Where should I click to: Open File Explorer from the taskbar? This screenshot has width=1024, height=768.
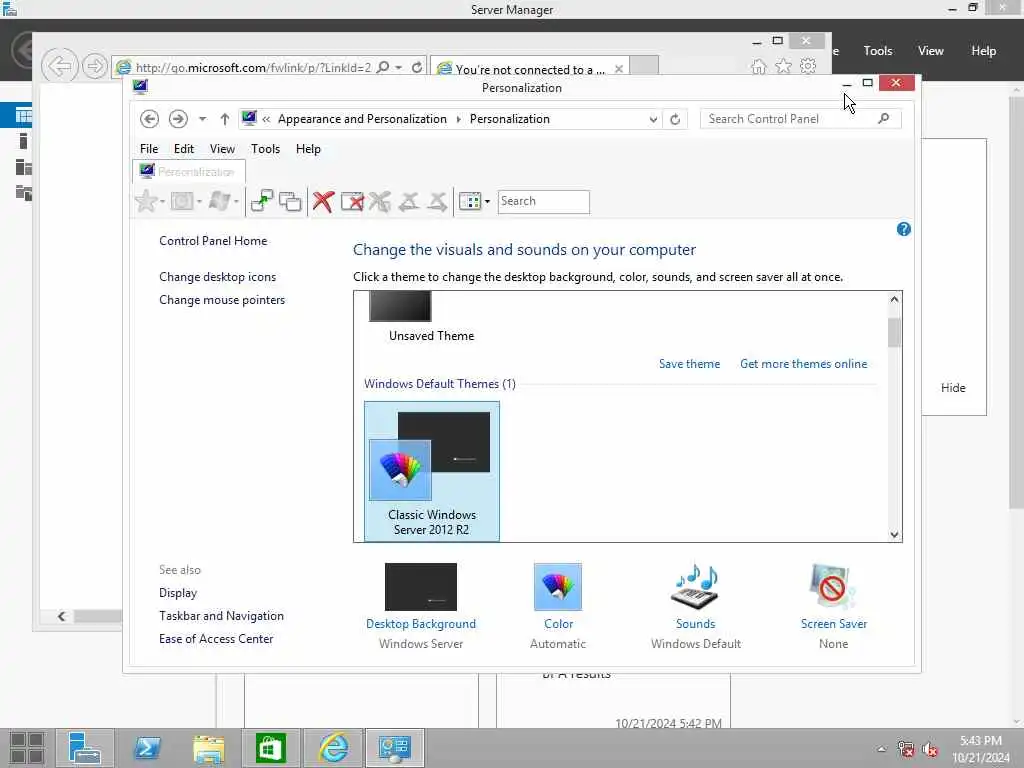(x=208, y=748)
